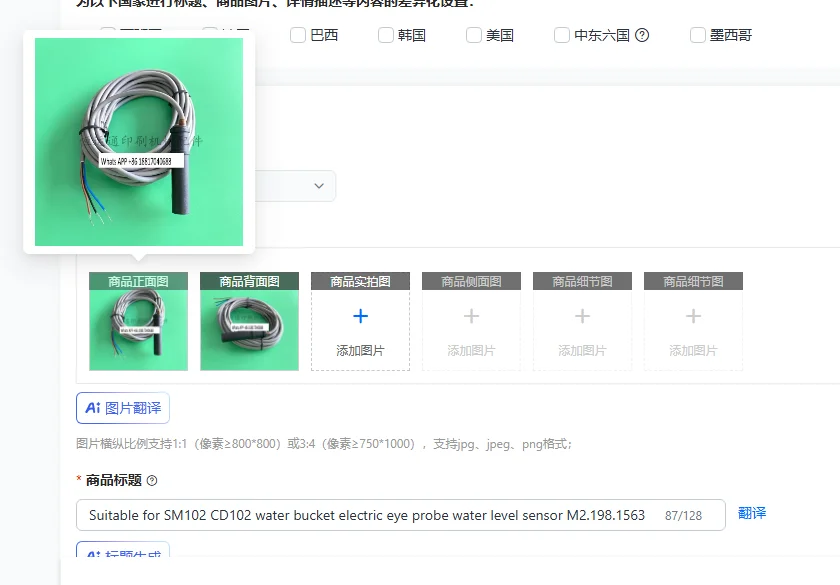The image size is (840, 585).
Task: Focus the 商品标题 text input field
Action: (x=401, y=515)
